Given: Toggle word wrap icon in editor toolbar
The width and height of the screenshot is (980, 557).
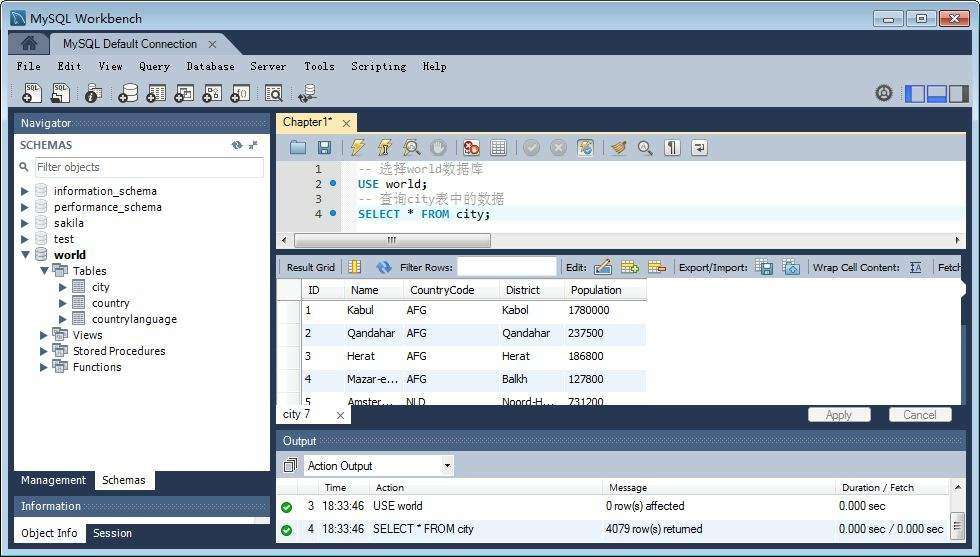Looking at the screenshot, I should coord(699,148).
